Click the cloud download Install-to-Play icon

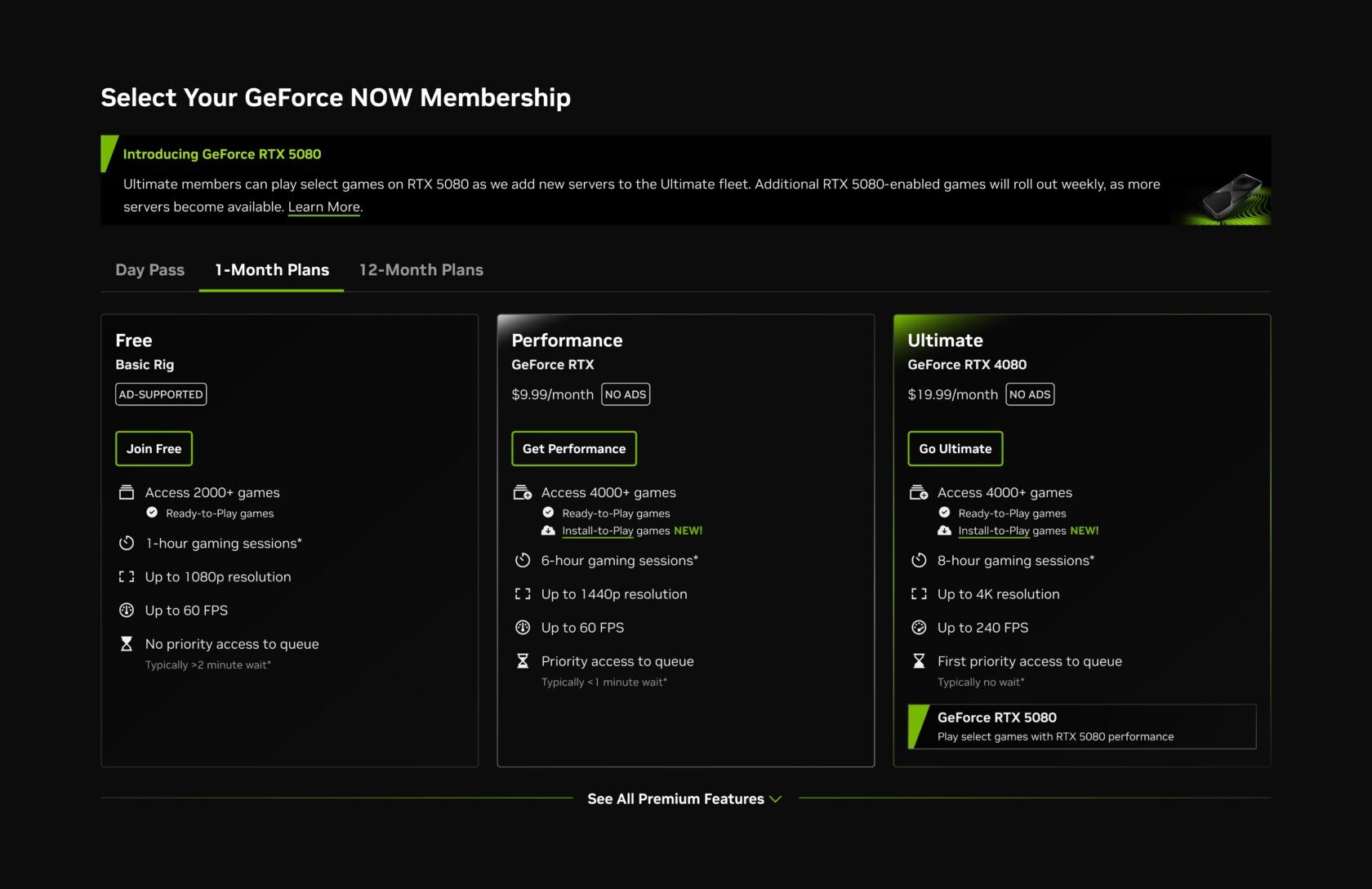548,531
